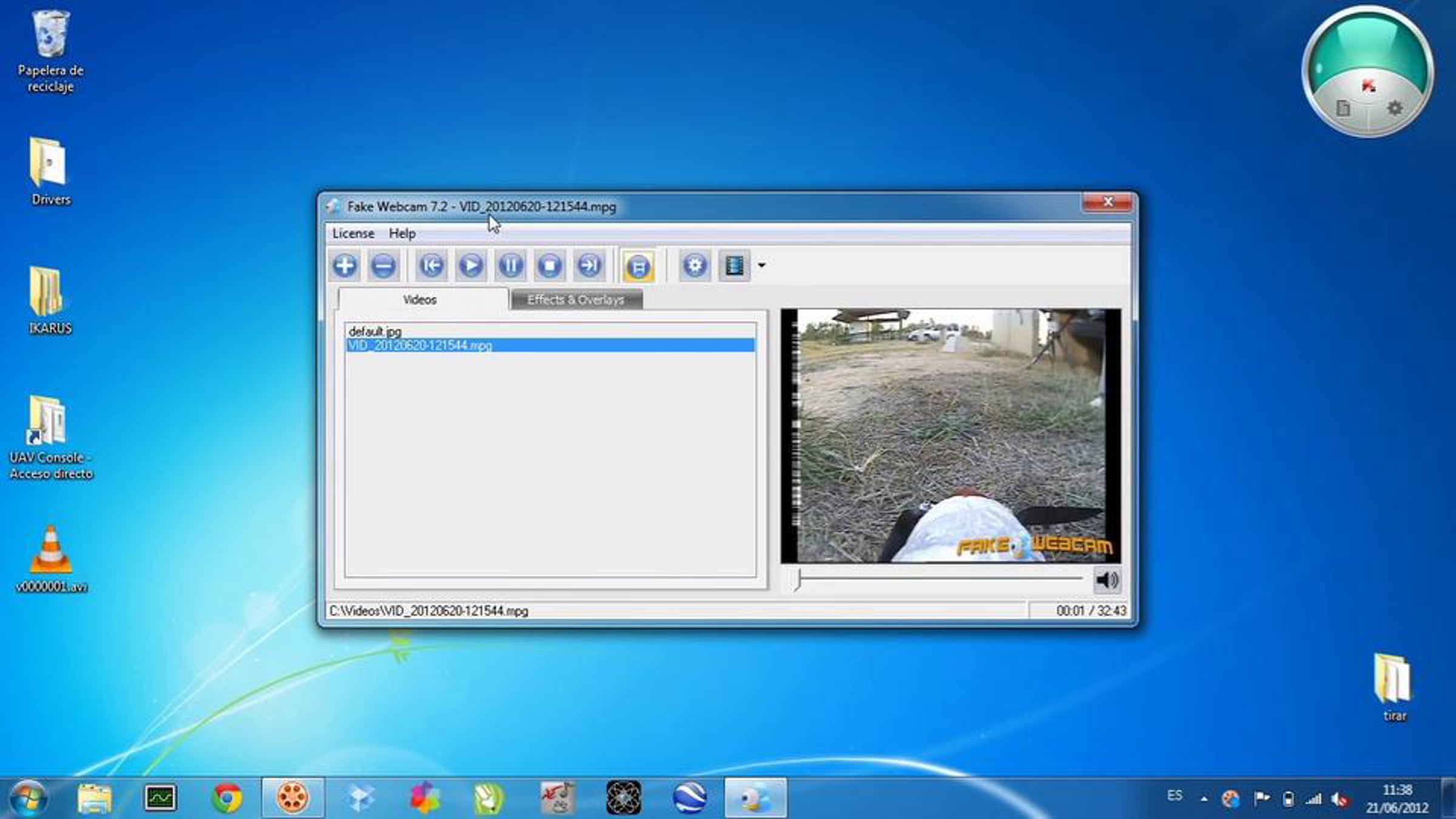Launch Google Chrome from taskbar

[x=227, y=798]
